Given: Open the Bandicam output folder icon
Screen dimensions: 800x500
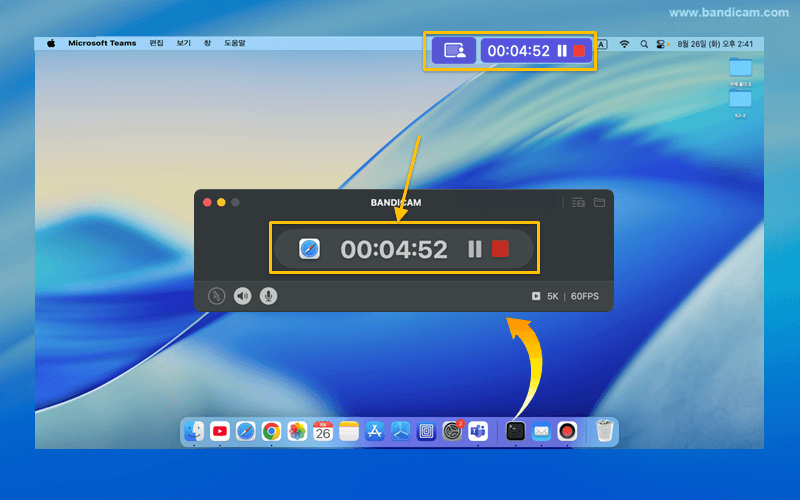Looking at the screenshot, I should click(599, 202).
